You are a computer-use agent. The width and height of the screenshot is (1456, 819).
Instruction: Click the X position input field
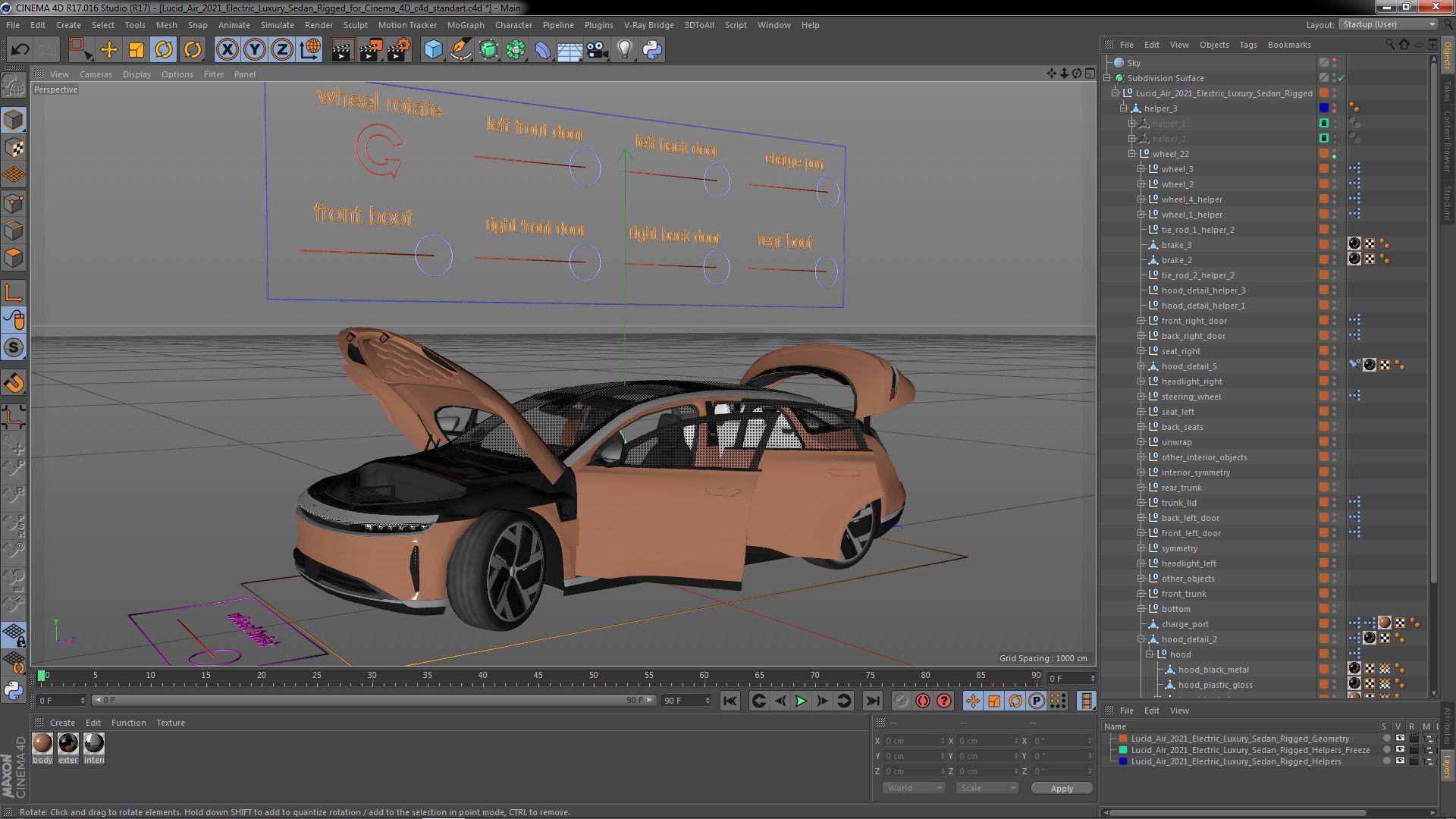(915, 741)
